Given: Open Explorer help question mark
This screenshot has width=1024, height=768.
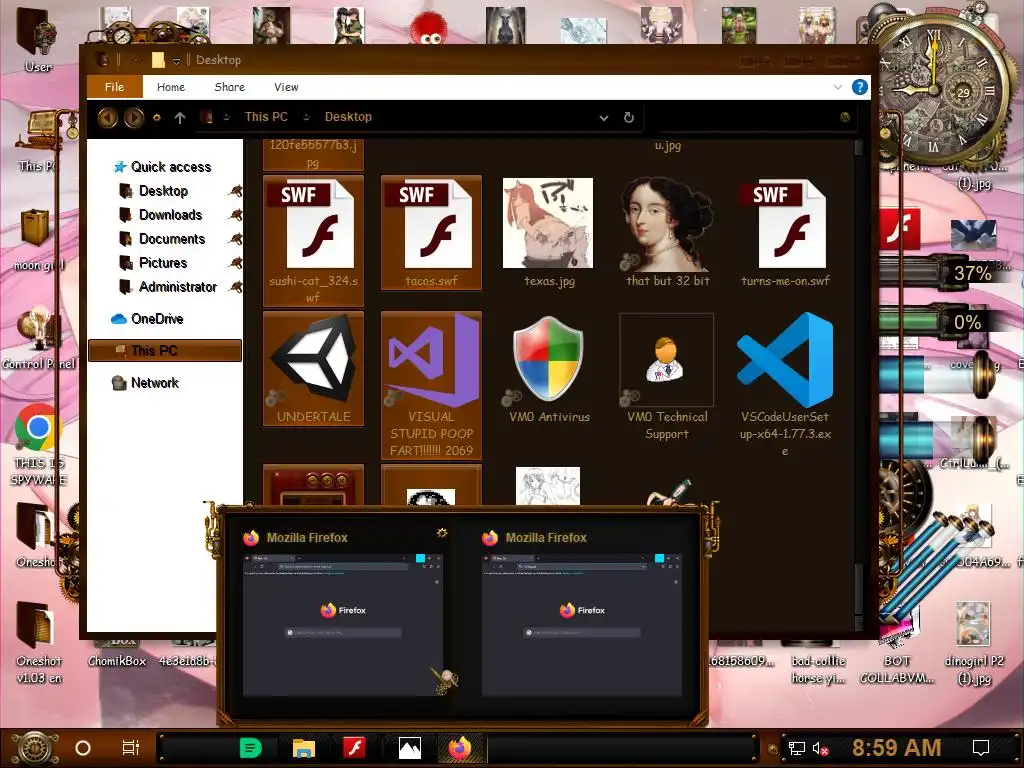Looking at the screenshot, I should [x=859, y=87].
